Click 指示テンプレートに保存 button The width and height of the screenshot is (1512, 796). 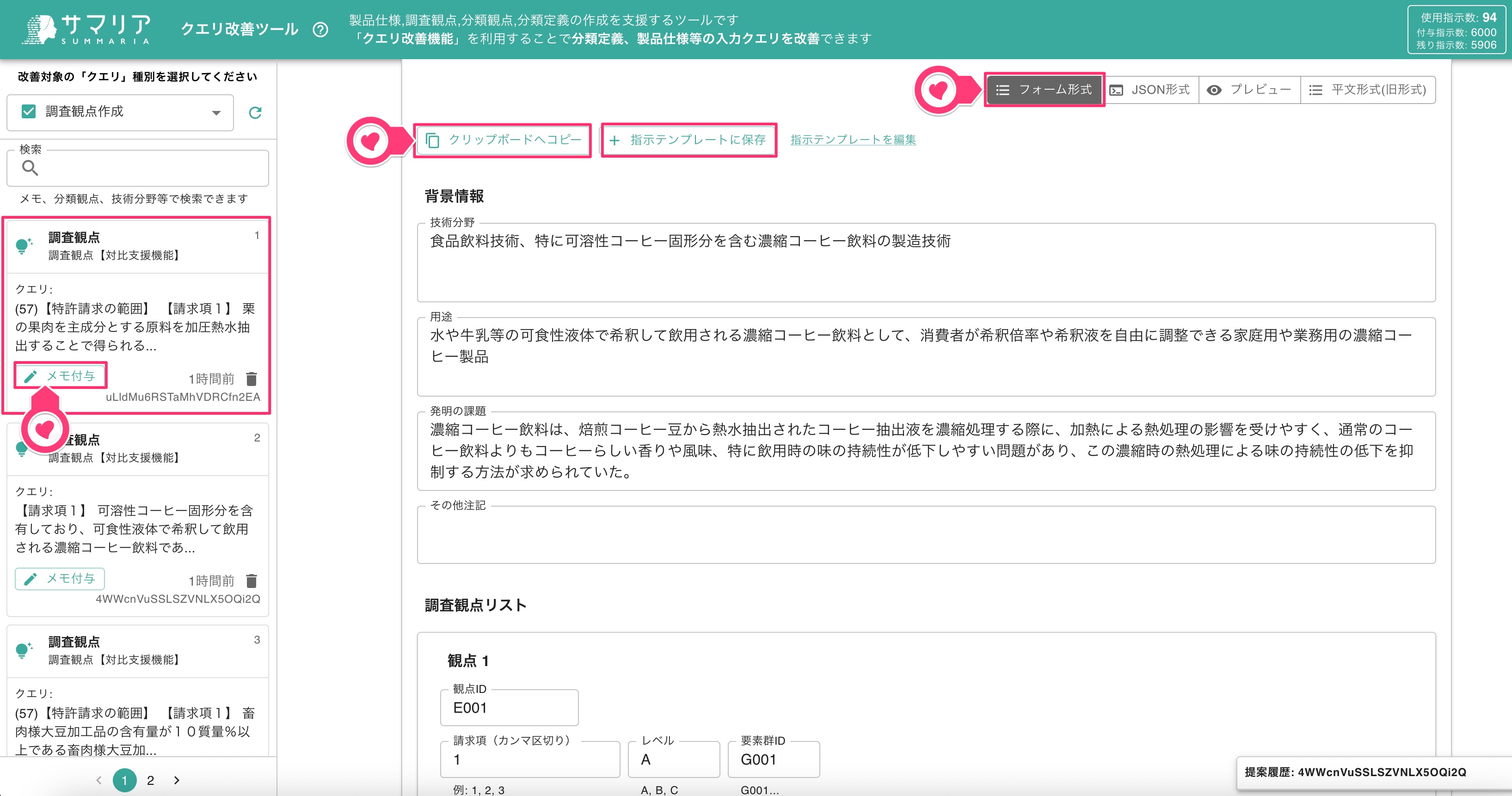[x=688, y=140]
